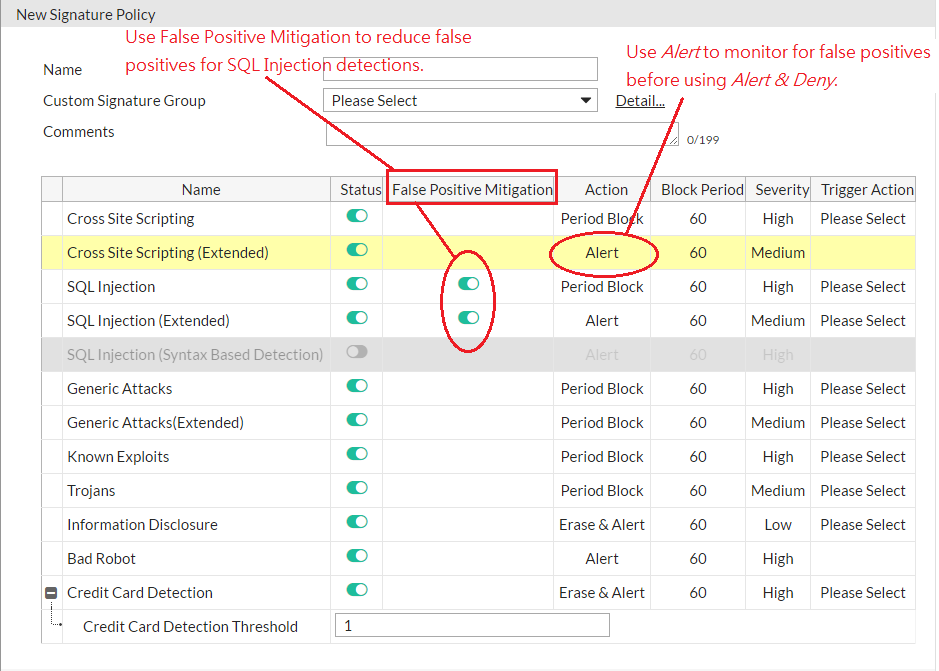Click the False Positive Mitigation column header
Image resolution: width=939 pixels, height=671 pixels.
click(471, 188)
